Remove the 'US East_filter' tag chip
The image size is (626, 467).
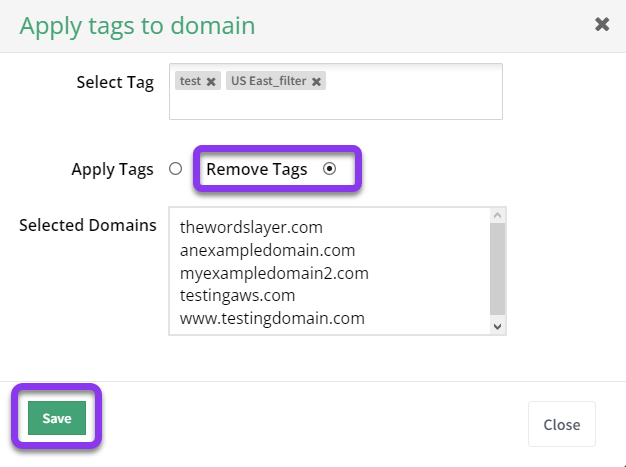point(316,82)
